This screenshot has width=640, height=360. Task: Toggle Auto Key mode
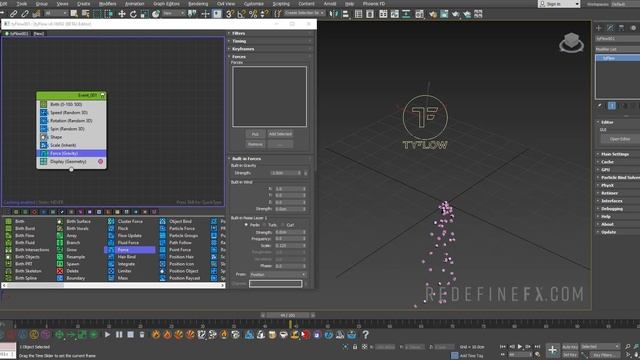[x=570, y=347]
